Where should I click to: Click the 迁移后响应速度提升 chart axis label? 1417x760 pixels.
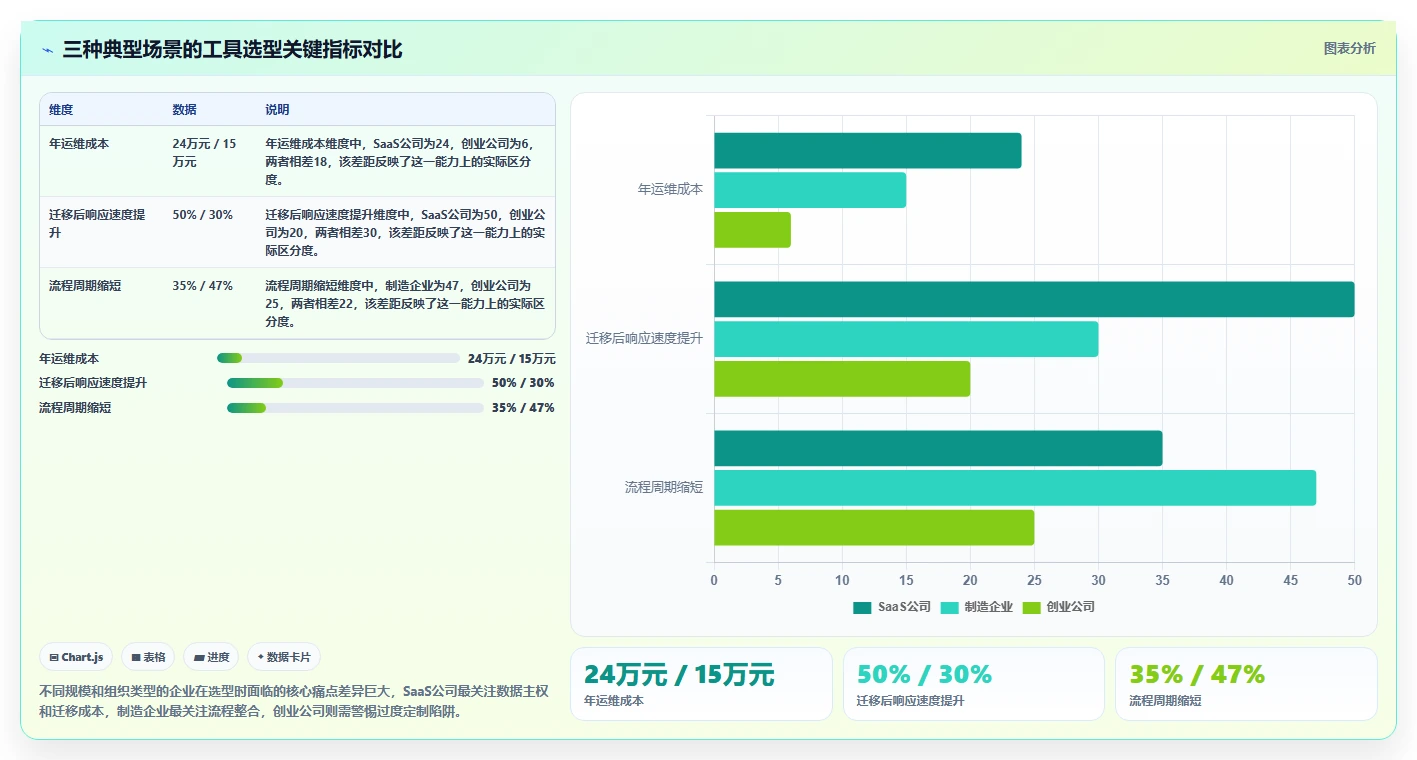pyautogui.click(x=644, y=339)
